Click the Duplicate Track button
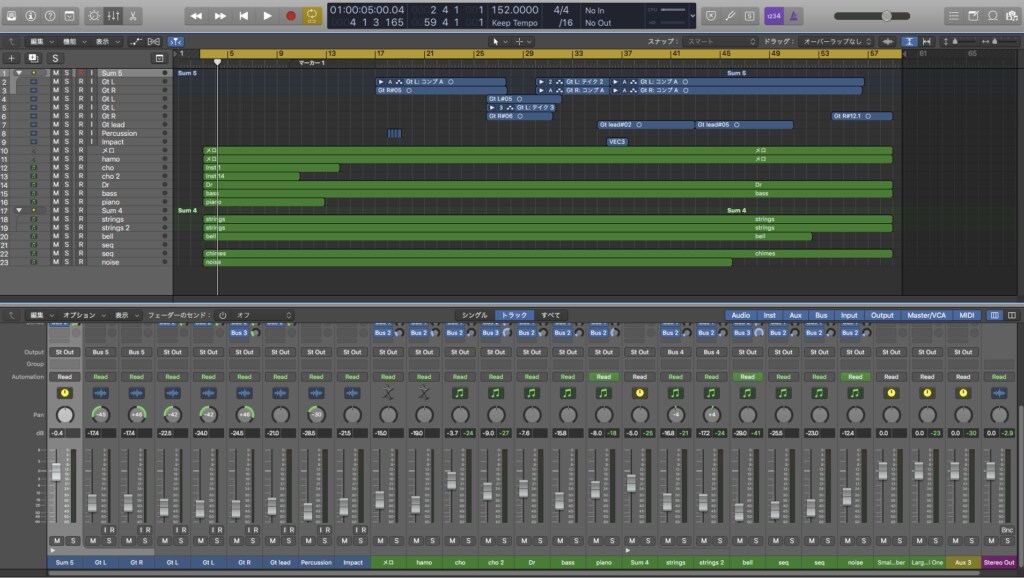The image size is (1024, 578). (x=33, y=58)
